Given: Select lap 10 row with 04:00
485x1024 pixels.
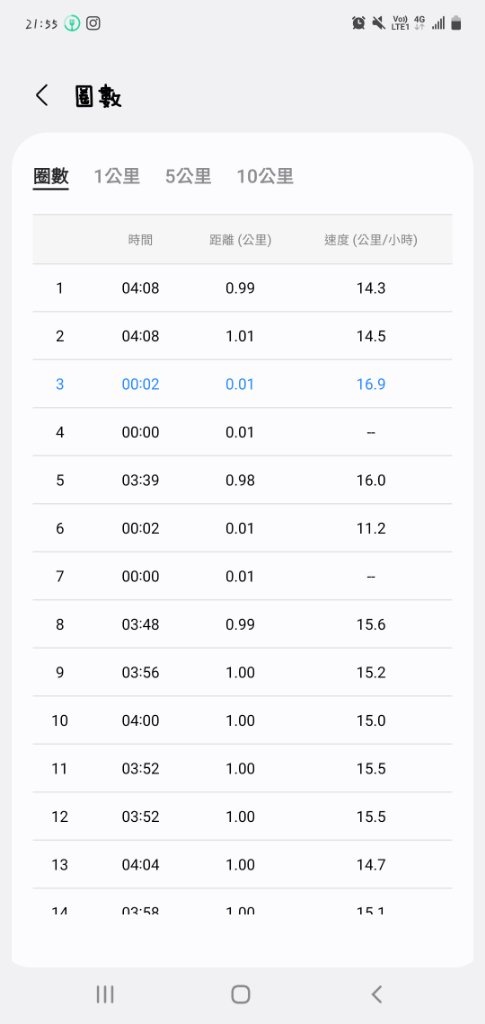Looking at the screenshot, I should 242,720.
